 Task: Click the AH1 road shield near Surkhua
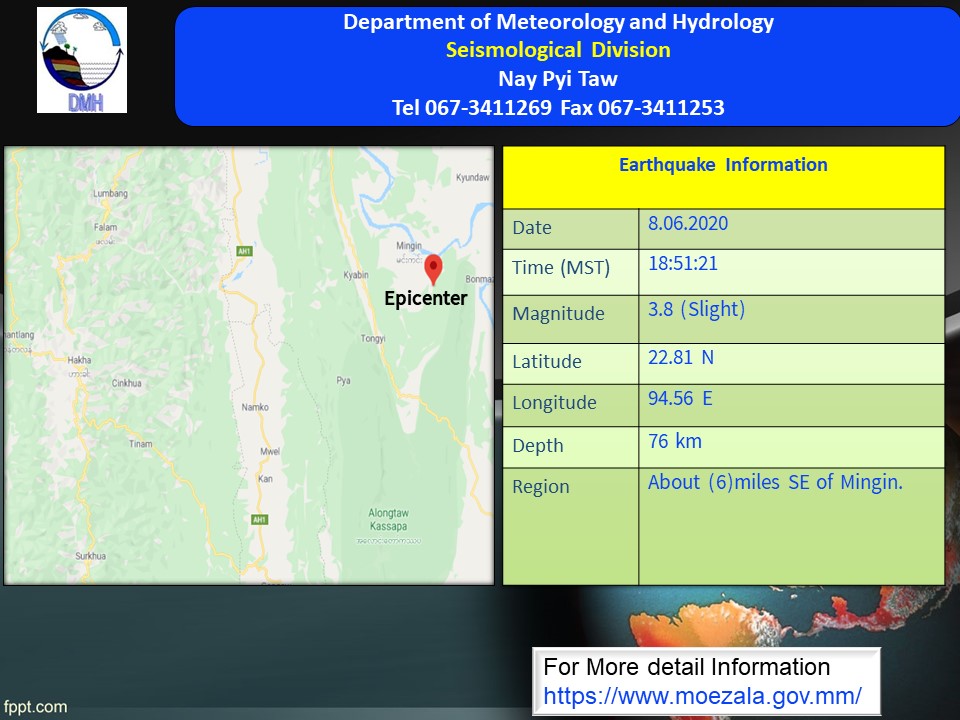259,520
